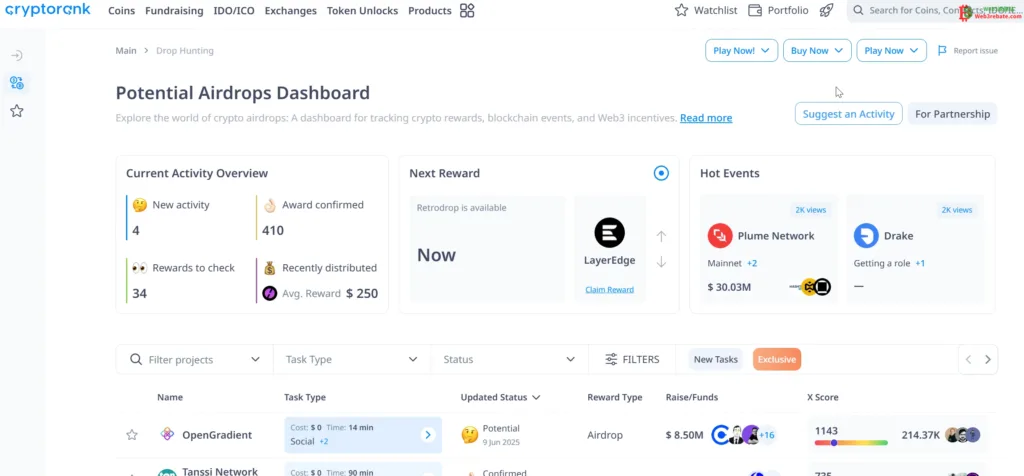The image size is (1024, 476).
Task: Click the Rewards to check stat
Action: tap(183, 280)
